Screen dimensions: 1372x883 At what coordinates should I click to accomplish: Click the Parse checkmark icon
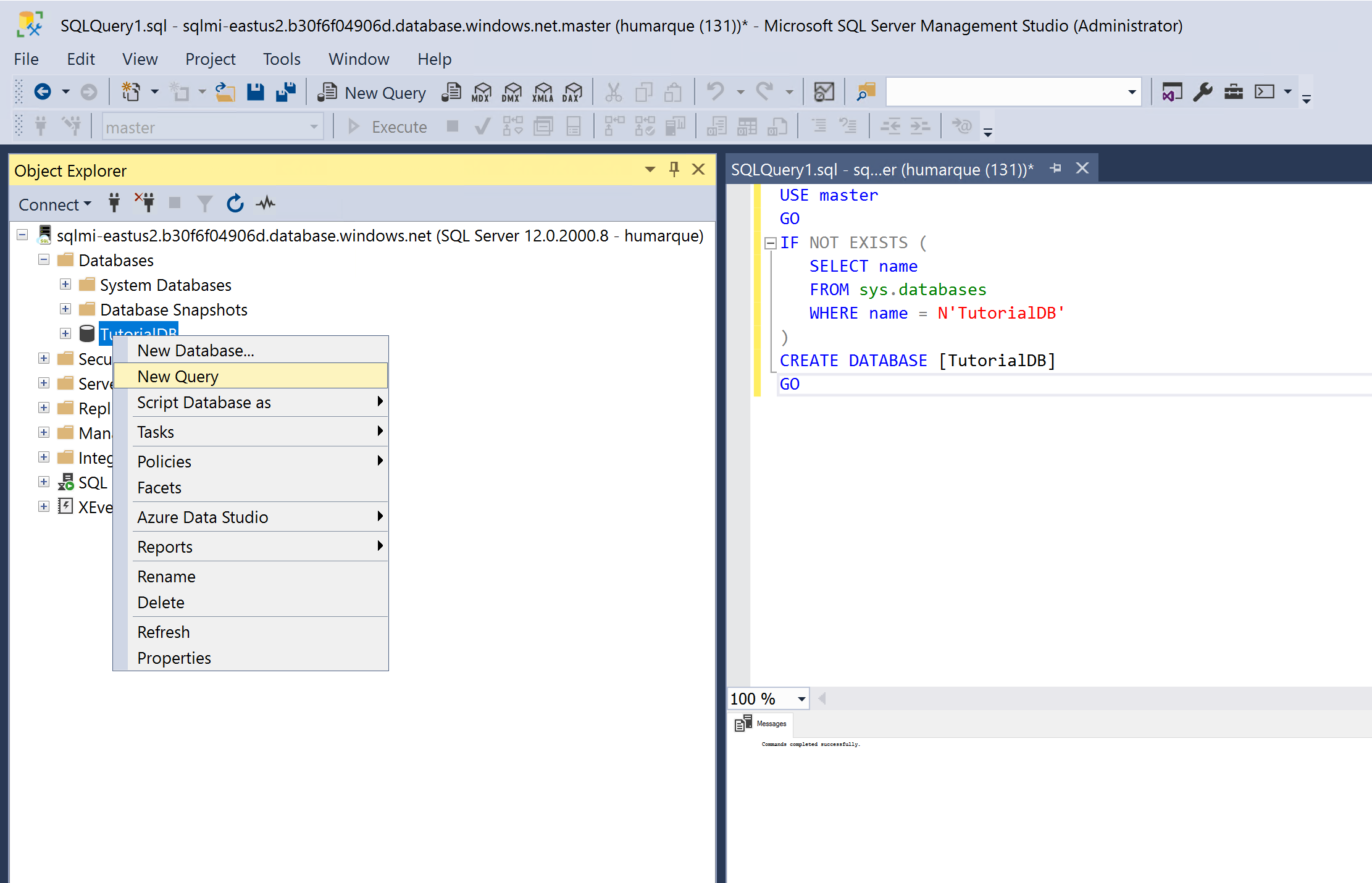pos(482,127)
